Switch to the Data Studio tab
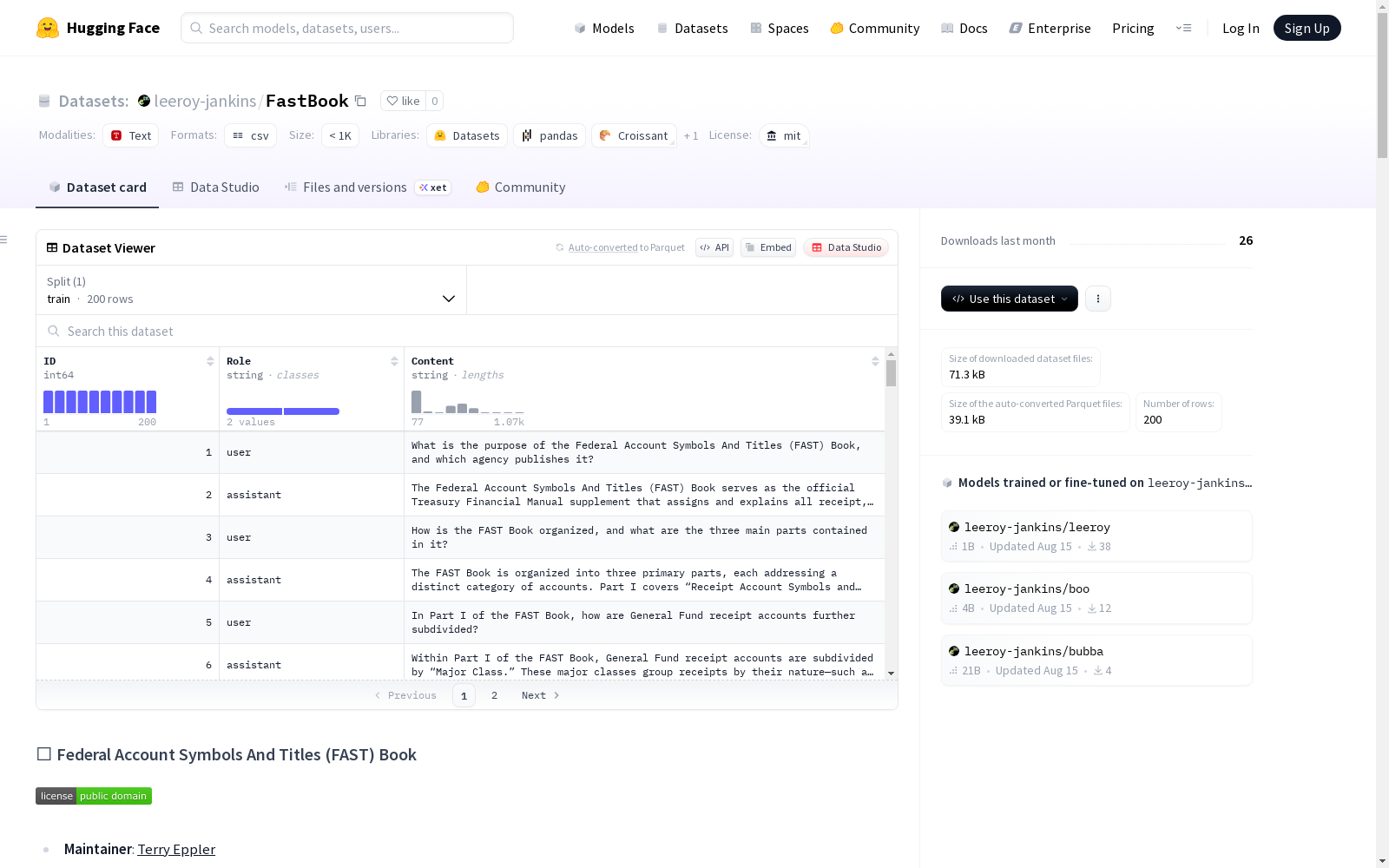The width and height of the screenshot is (1389, 868). click(x=215, y=187)
